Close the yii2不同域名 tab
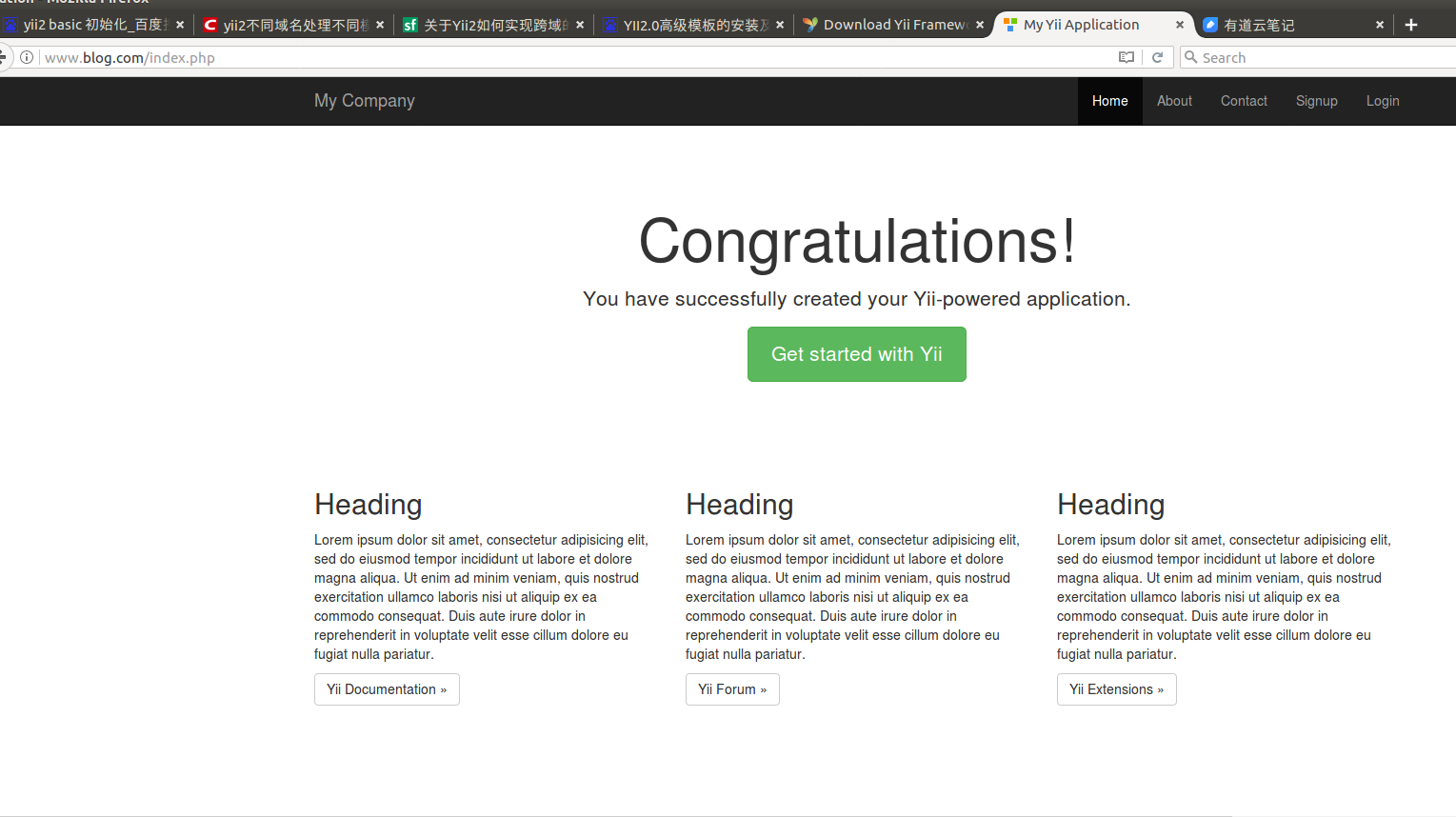The width and height of the screenshot is (1456, 817). [x=380, y=25]
